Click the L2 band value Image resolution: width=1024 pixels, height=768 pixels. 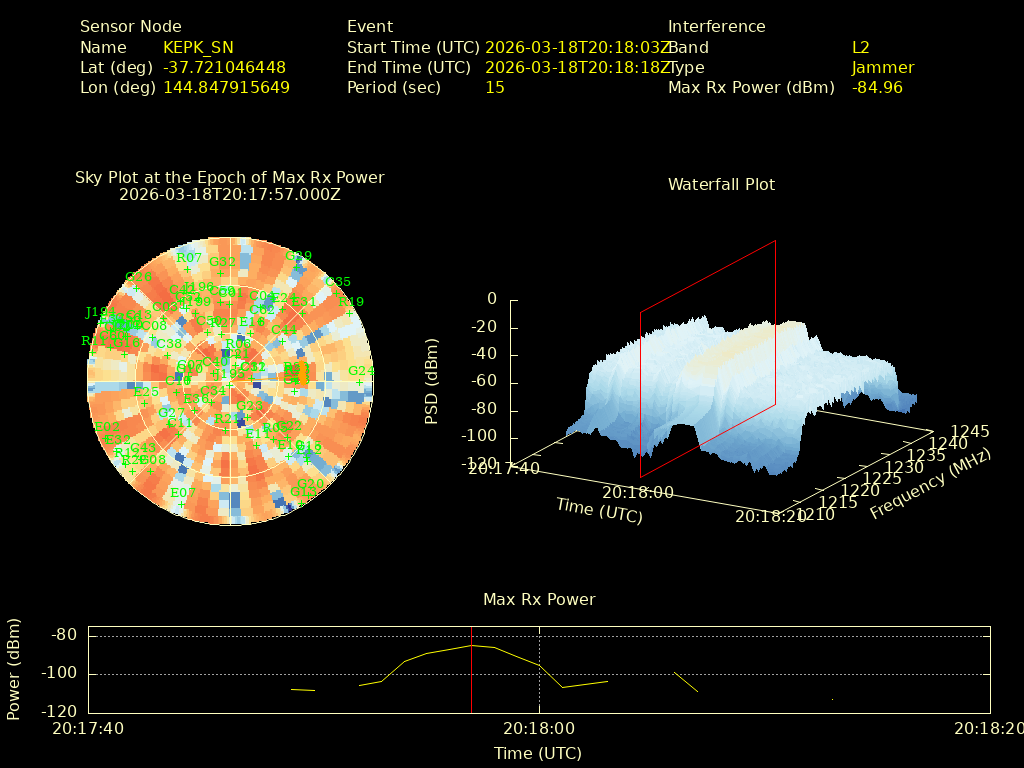(x=861, y=47)
